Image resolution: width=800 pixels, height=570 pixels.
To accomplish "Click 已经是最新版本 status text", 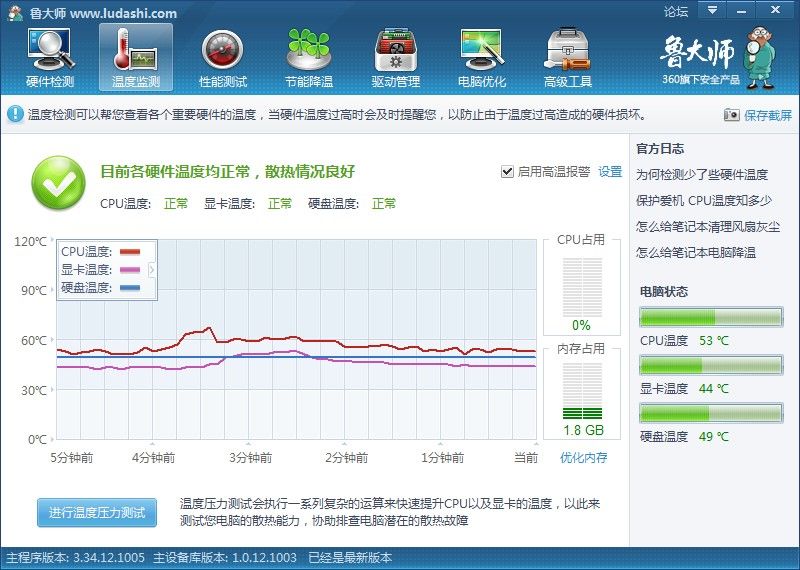I will coord(350,558).
